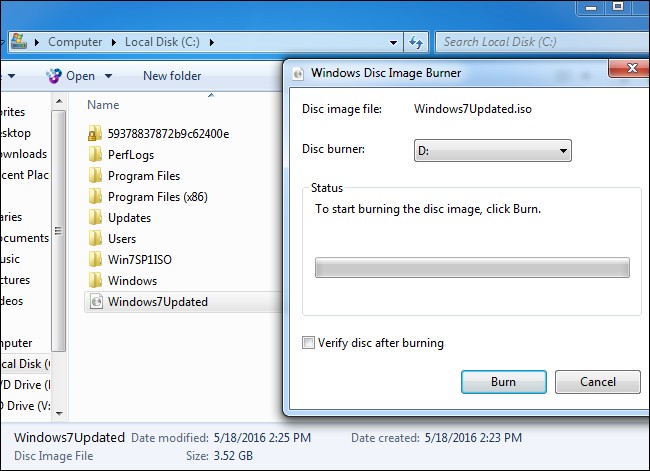Click the 3.52 GB size in details pane
Image resolution: width=650 pixels, height=471 pixels.
233,456
